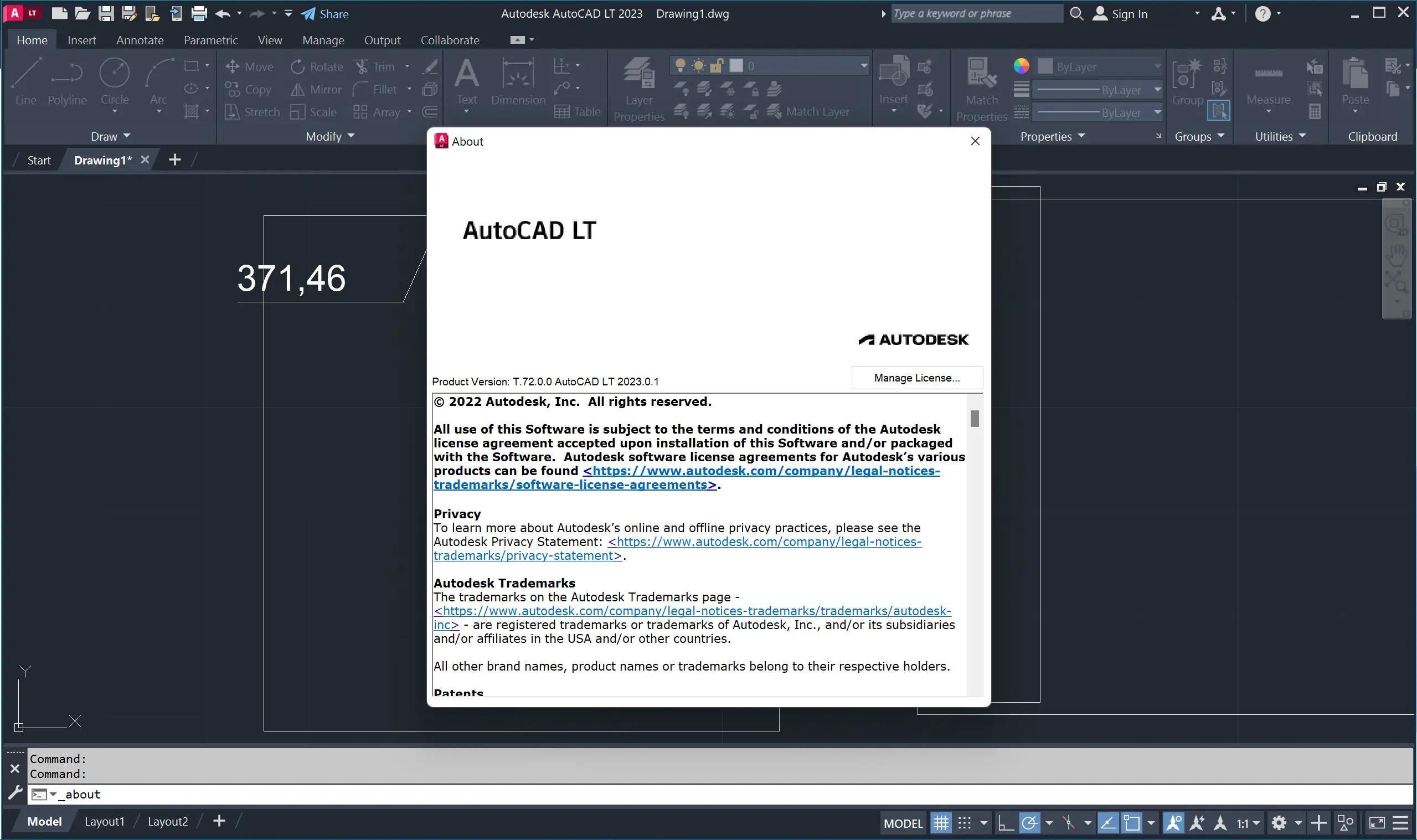
Task: Toggle ortho mode in status bar
Action: [x=1006, y=822]
